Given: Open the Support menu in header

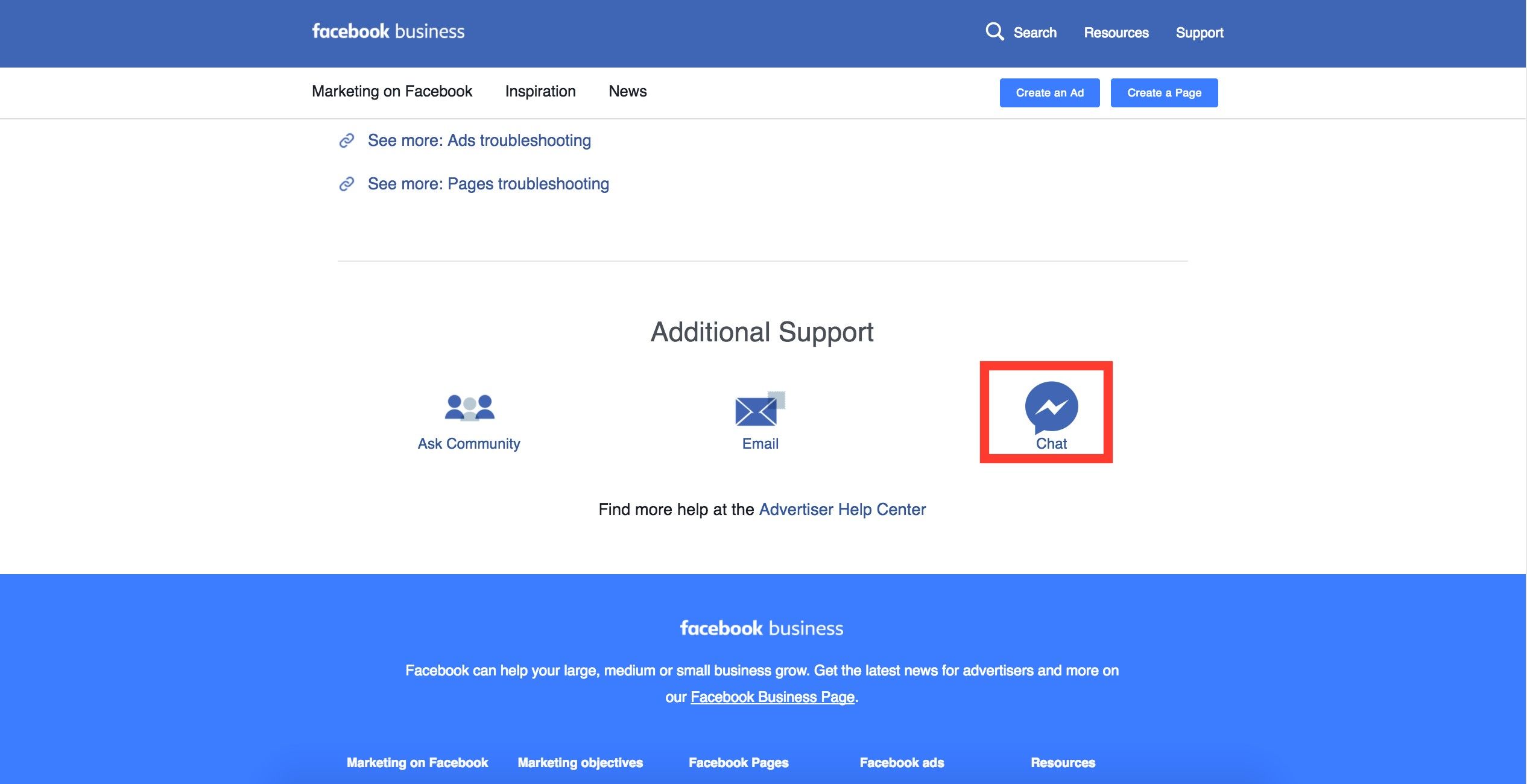Looking at the screenshot, I should (x=1200, y=33).
